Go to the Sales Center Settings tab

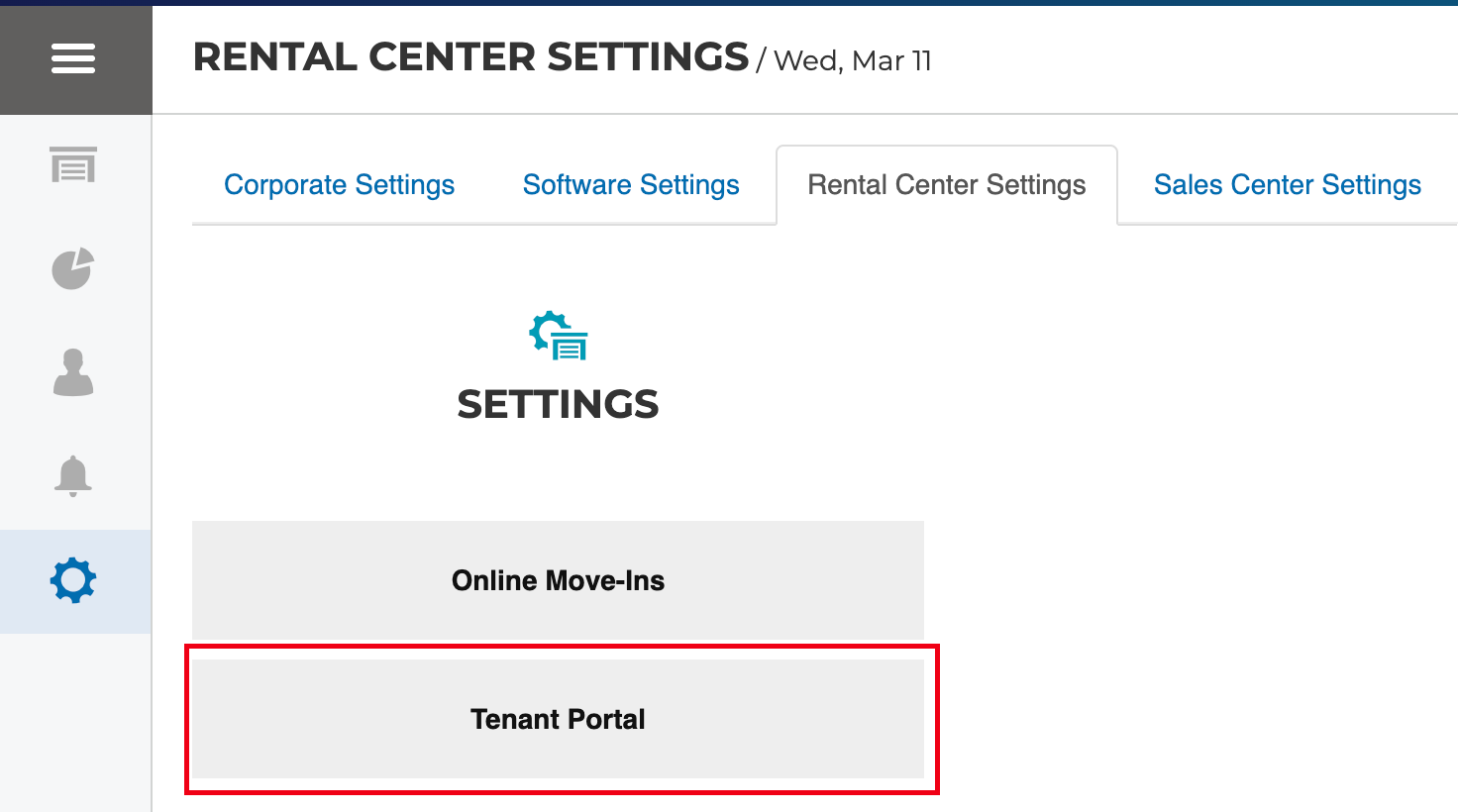pos(1287,185)
